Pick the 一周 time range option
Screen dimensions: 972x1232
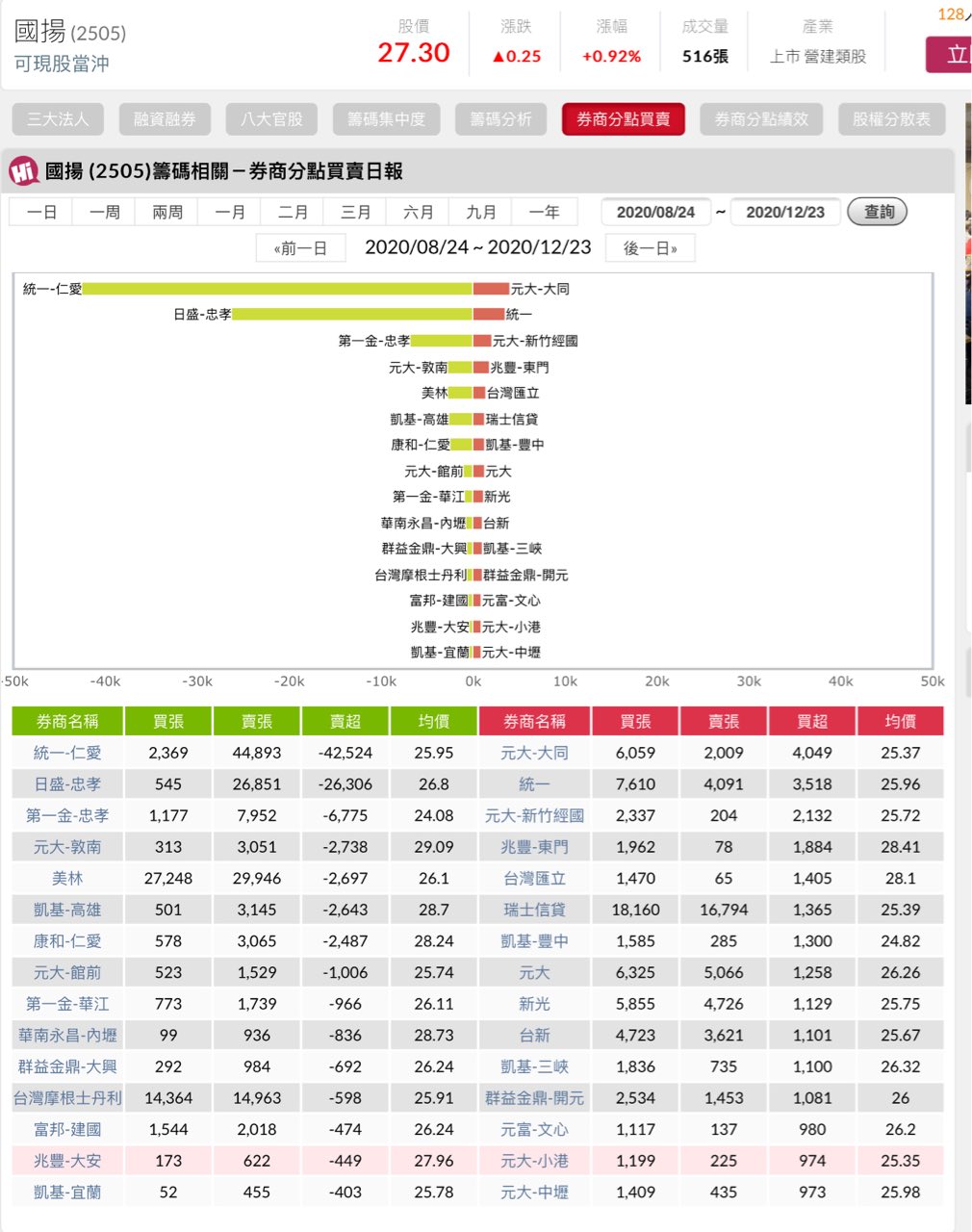105,212
